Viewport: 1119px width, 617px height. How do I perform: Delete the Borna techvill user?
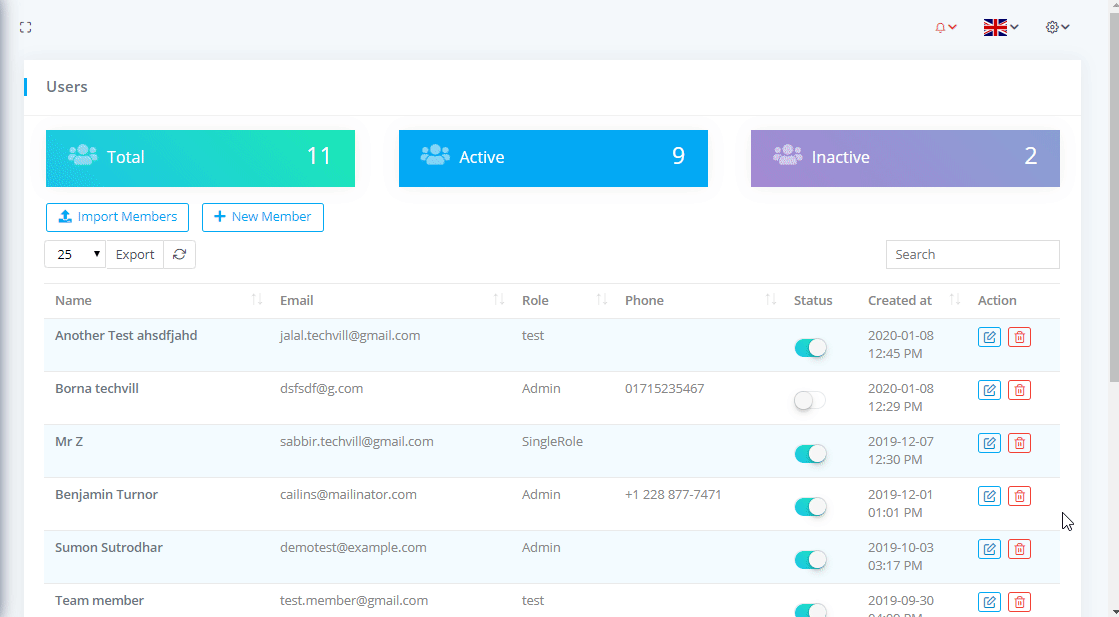coord(1019,390)
